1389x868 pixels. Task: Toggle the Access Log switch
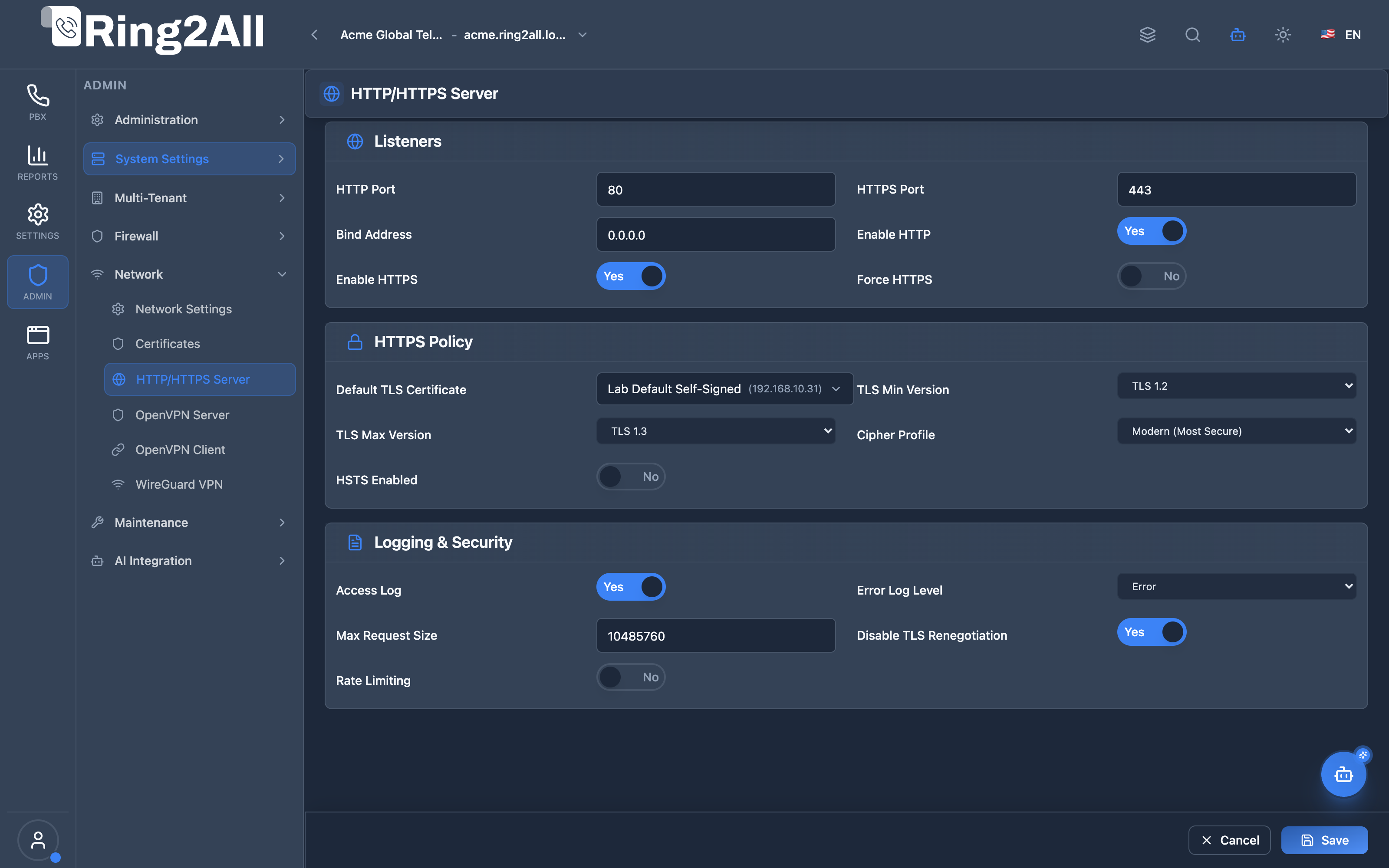[x=631, y=587]
